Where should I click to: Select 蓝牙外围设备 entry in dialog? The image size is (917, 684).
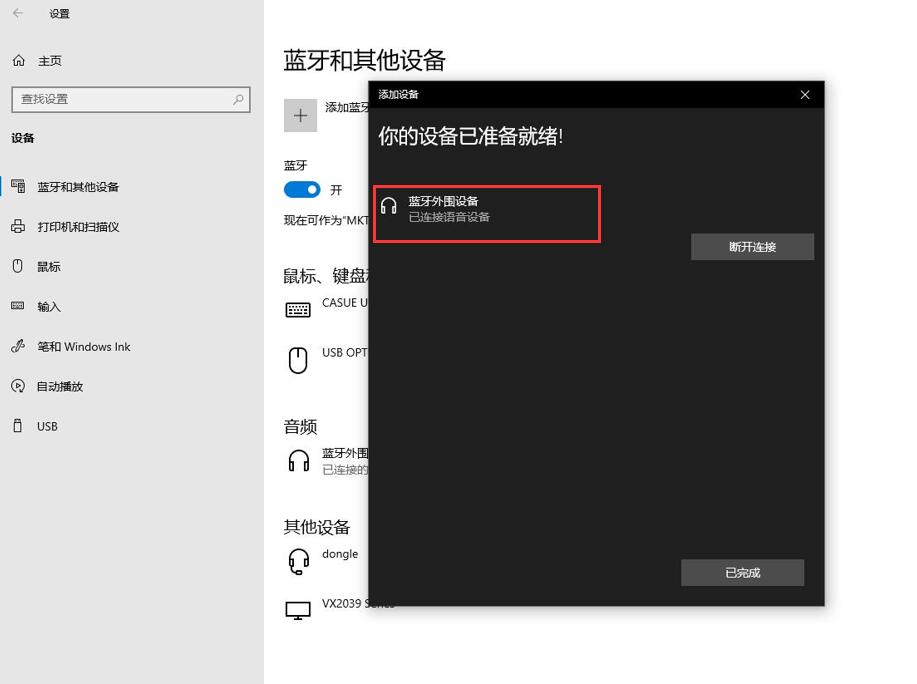click(x=487, y=213)
